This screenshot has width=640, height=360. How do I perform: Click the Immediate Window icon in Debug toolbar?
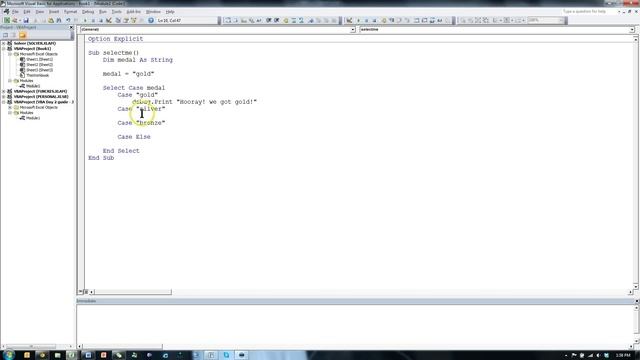tap(424, 20)
